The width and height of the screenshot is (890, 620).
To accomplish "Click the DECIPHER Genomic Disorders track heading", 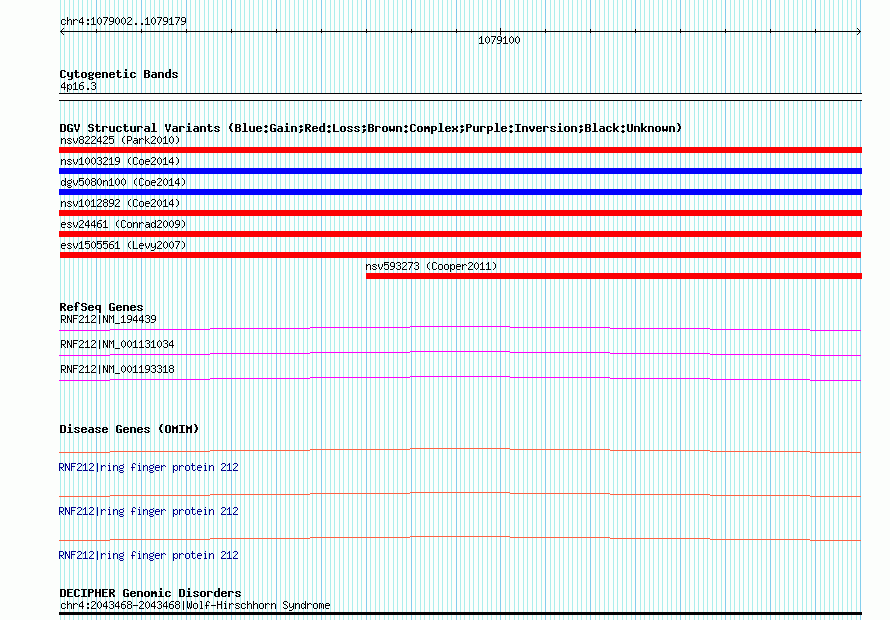I will click(150, 593).
